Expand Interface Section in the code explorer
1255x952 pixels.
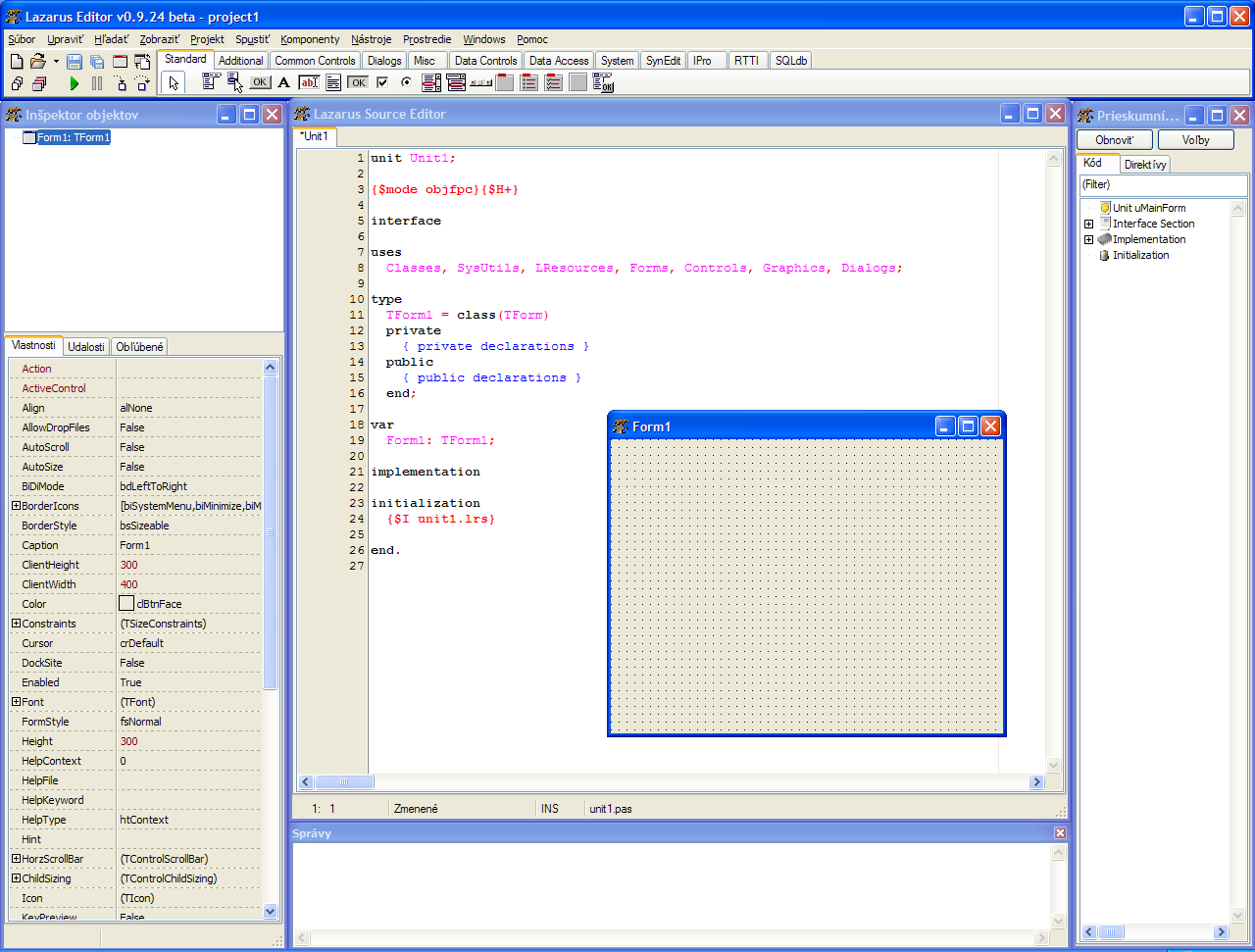[x=1088, y=224]
